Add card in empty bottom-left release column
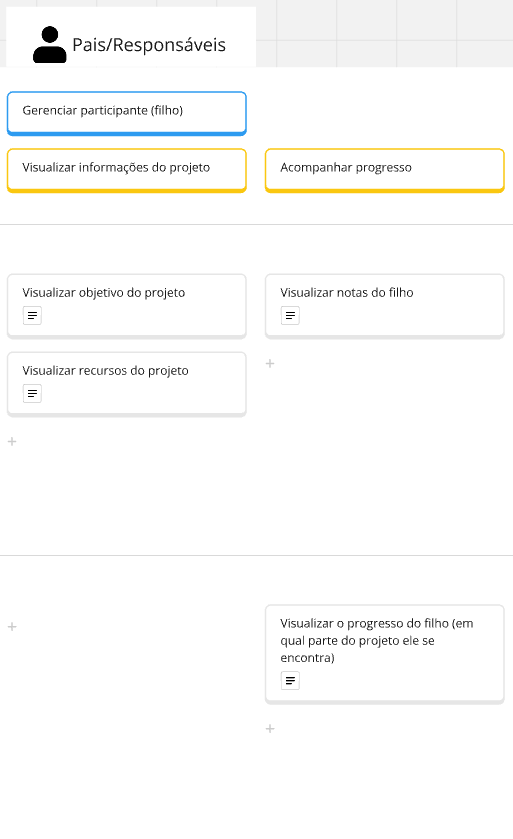This screenshot has height=839, width=513. (12, 627)
